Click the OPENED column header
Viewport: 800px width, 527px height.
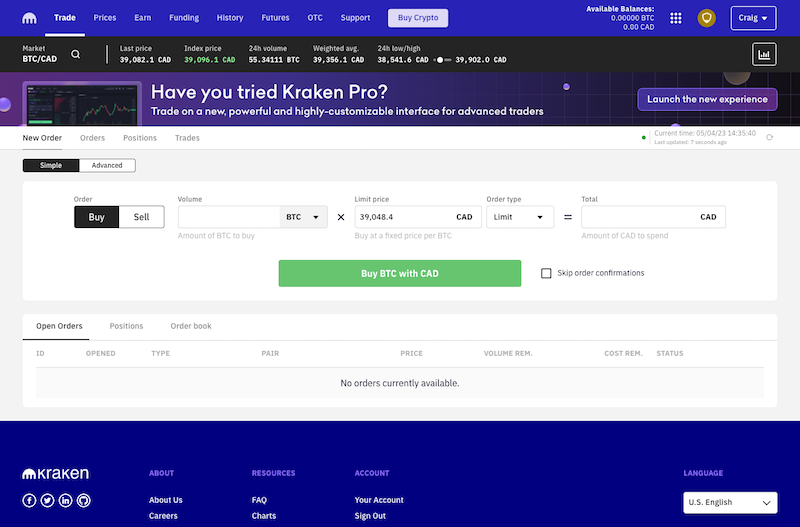coord(101,353)
